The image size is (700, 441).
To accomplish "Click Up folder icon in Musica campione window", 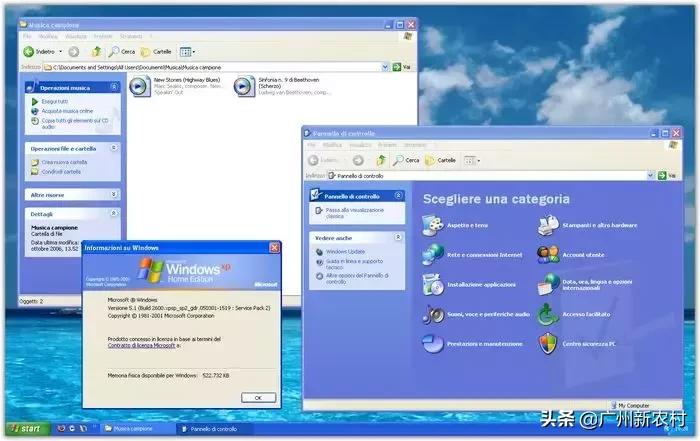I will (96, 52).
